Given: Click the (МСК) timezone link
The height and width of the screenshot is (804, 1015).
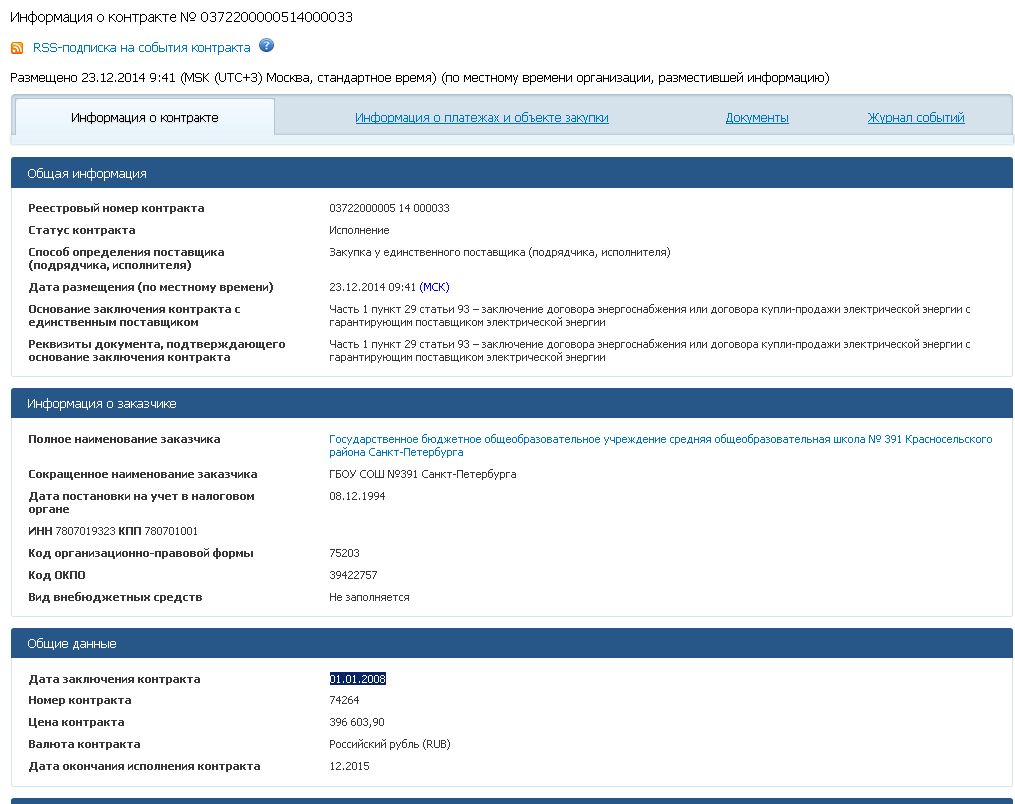Looking at the screenshot, I should [434, 287].
